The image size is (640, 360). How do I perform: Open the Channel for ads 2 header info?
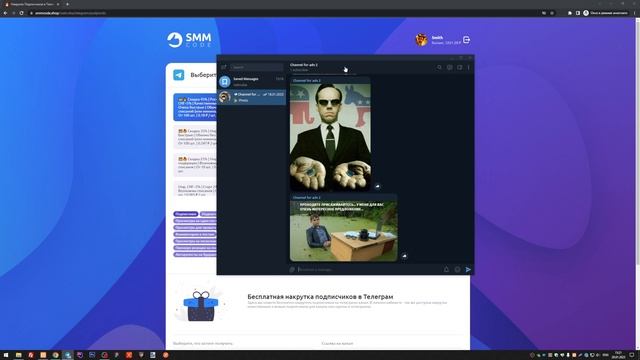pos(304,67)
